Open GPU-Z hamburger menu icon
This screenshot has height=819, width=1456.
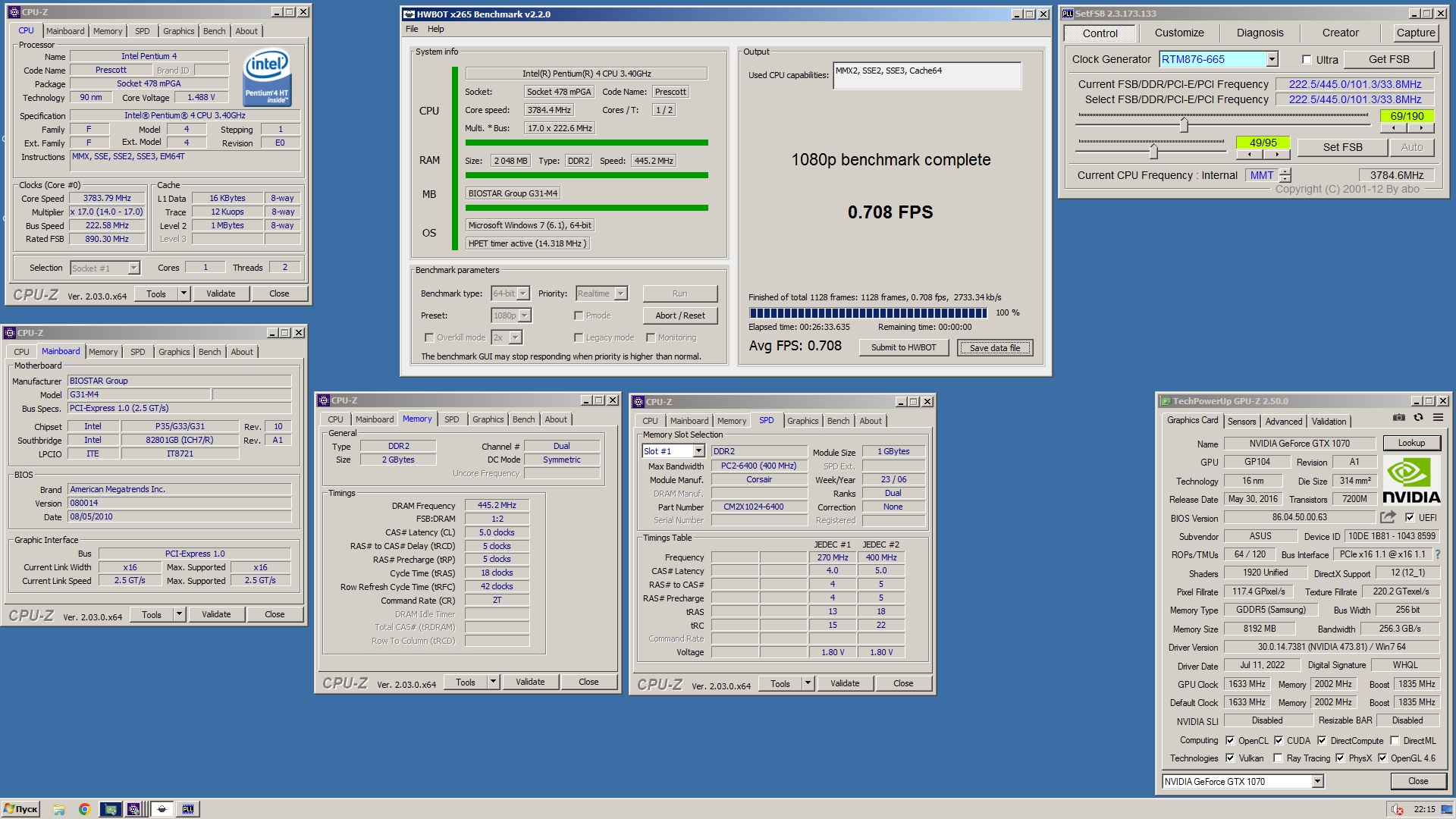[1438, 418]
